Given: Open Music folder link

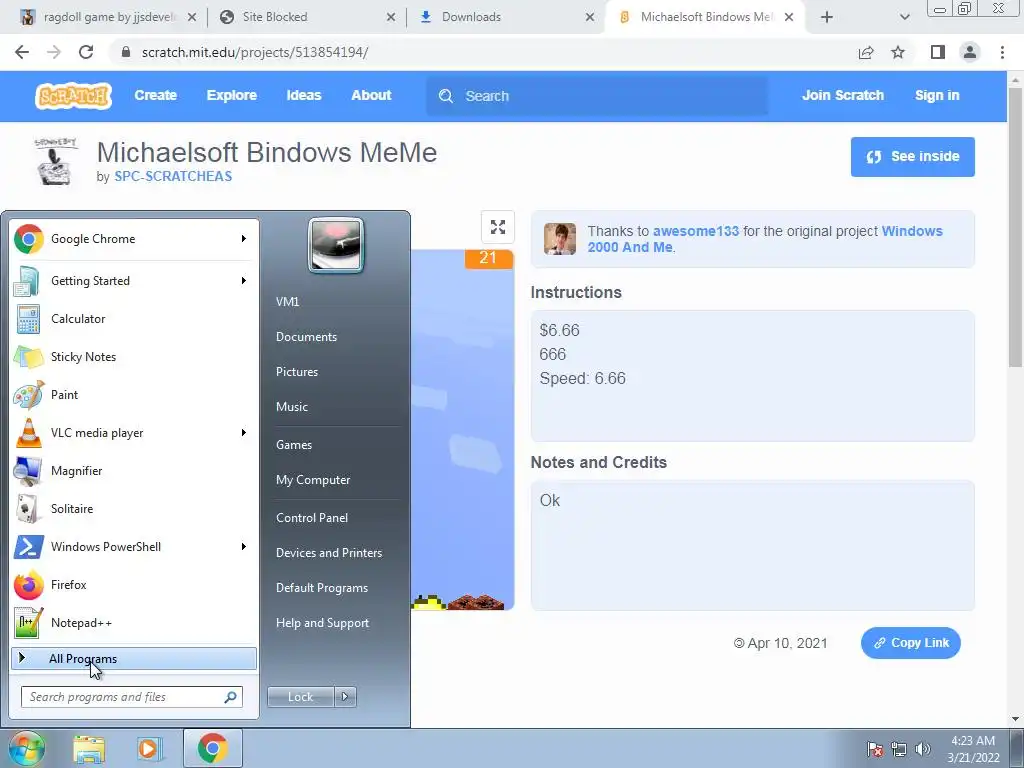Looking at the screenshot, I should [292, 407].
